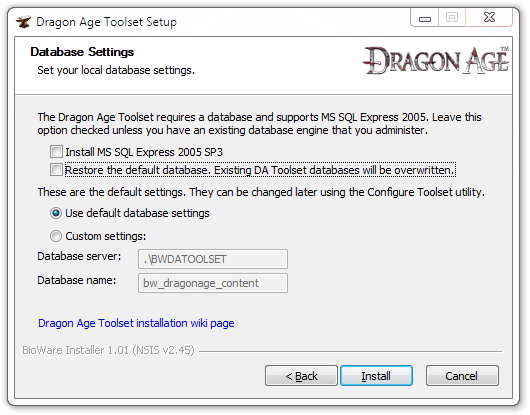Click the anvil icon in the title bar

click(23, 22)
